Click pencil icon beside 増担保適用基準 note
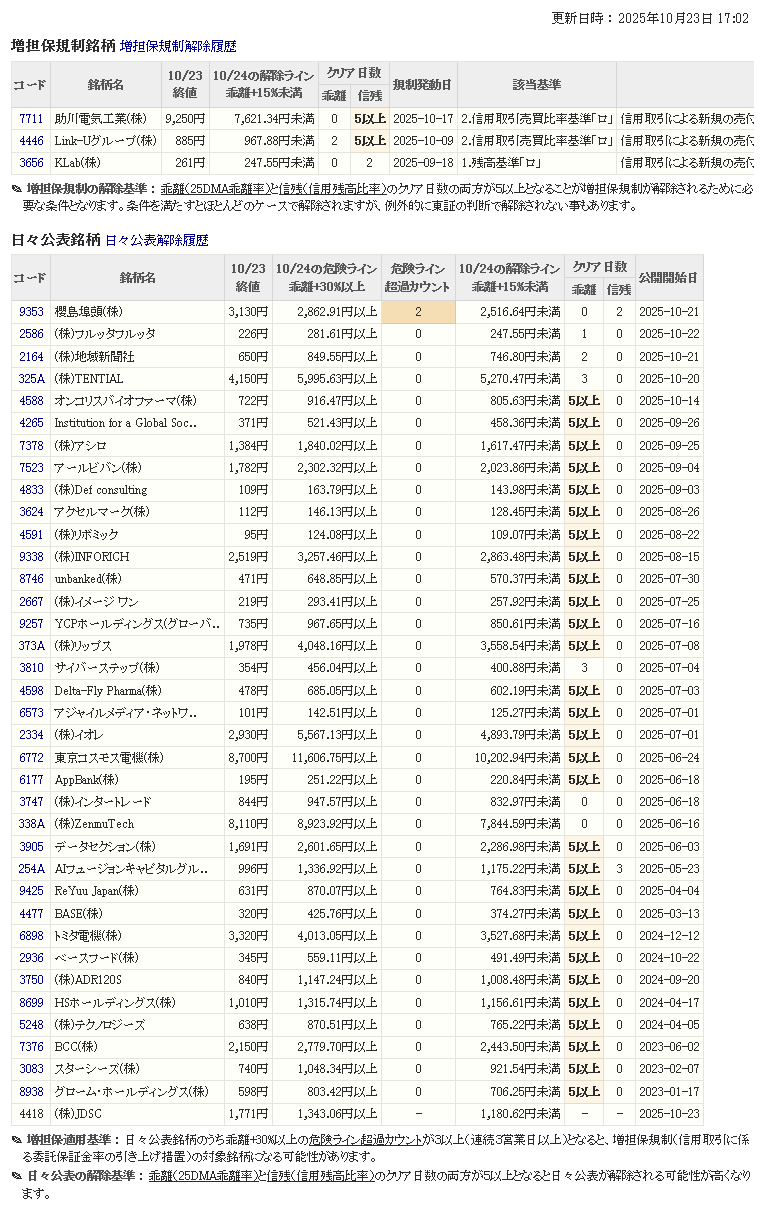 click(16, 1140)
